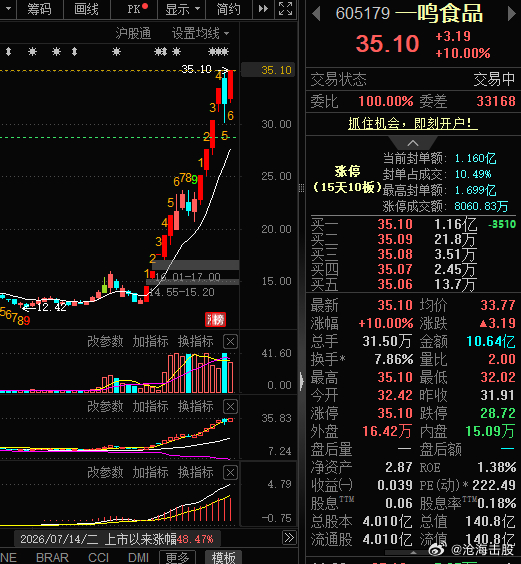Click 换指标 in the bottom indicator panel
The width and height of the screenshot is (521, 564).
(x=196, y=472)
